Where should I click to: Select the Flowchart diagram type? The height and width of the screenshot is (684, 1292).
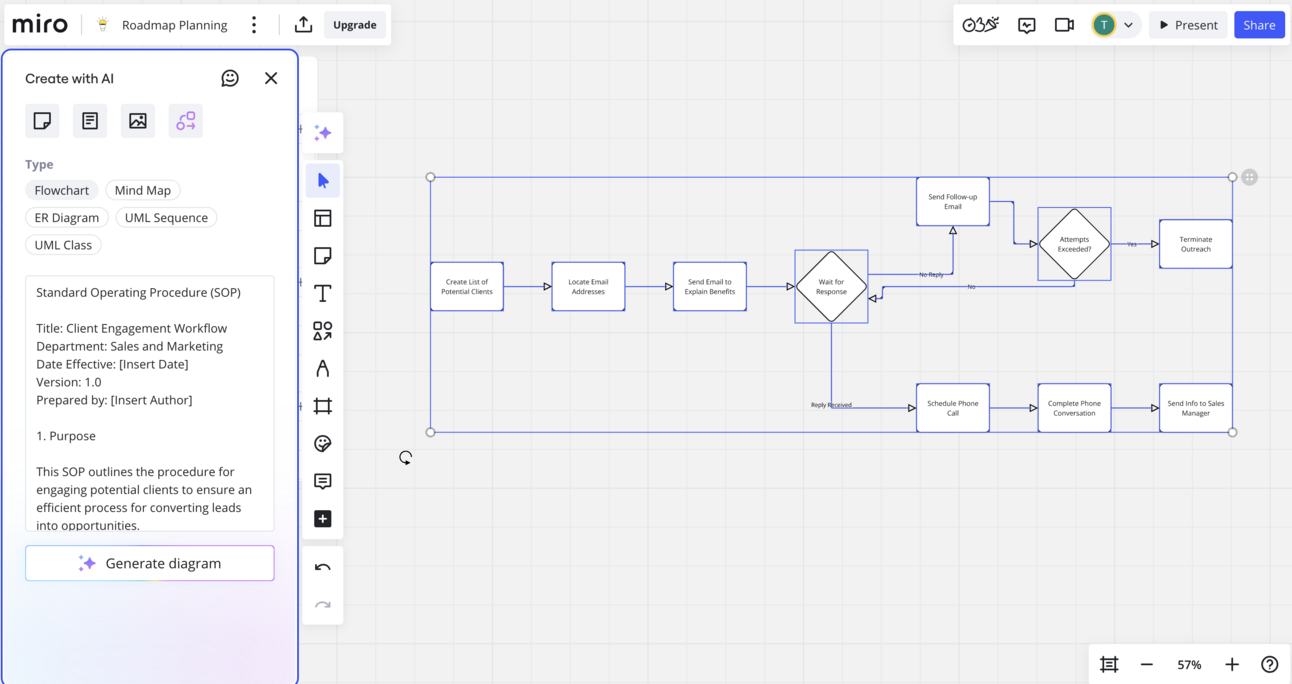(61, 189)
